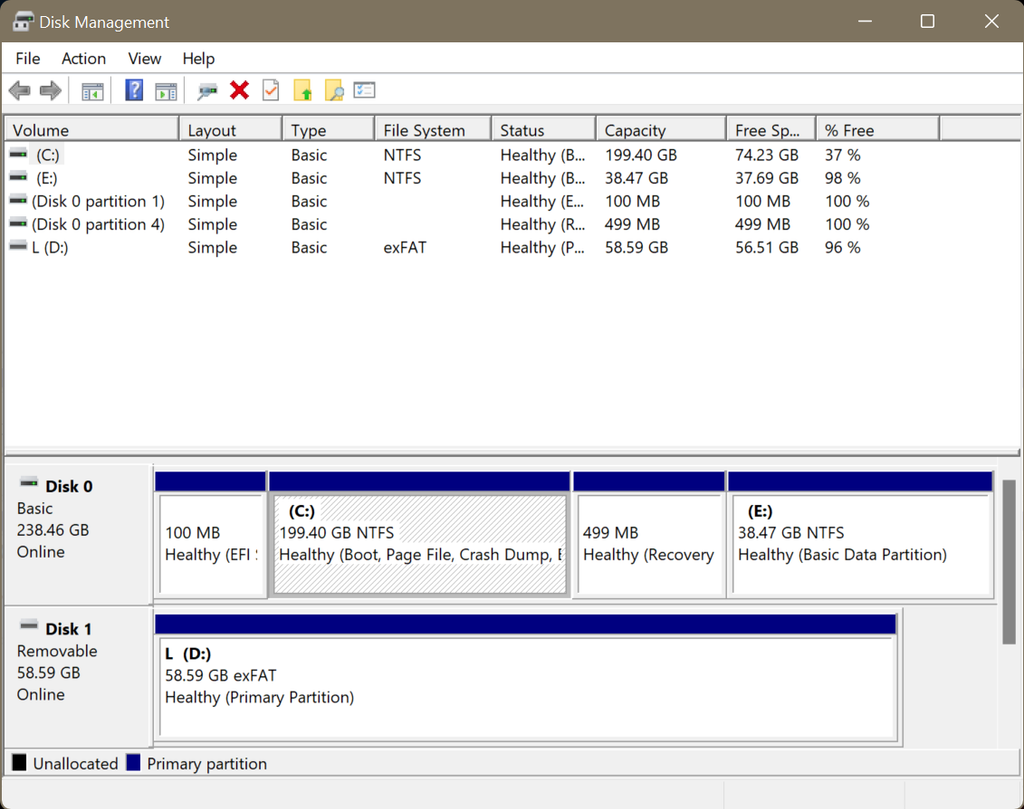Open the File menu
The height and width of the screenshot is (809, 1024).
[27, 59]
